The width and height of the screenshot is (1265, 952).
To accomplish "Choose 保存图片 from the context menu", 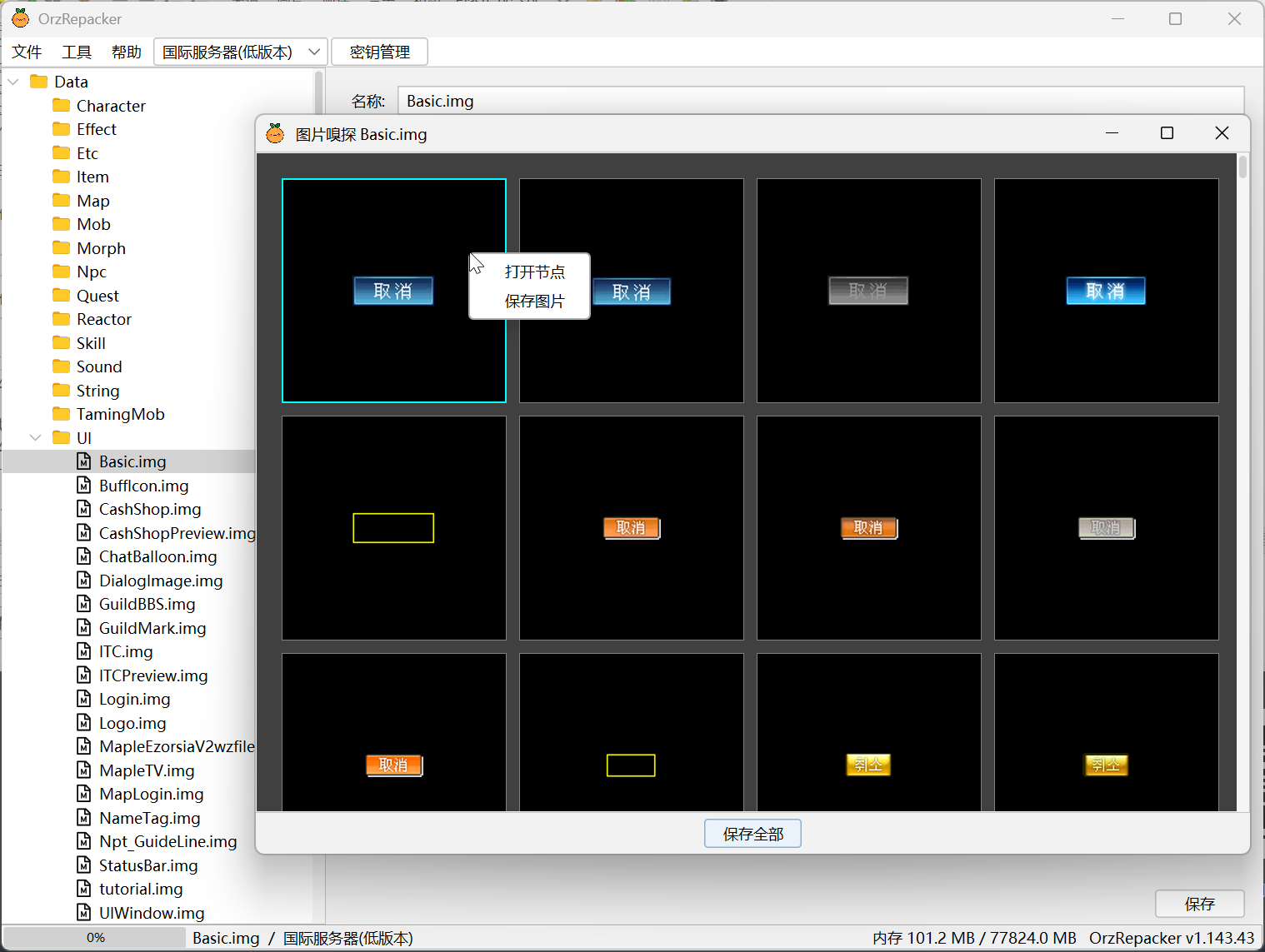I will (534, 301).
